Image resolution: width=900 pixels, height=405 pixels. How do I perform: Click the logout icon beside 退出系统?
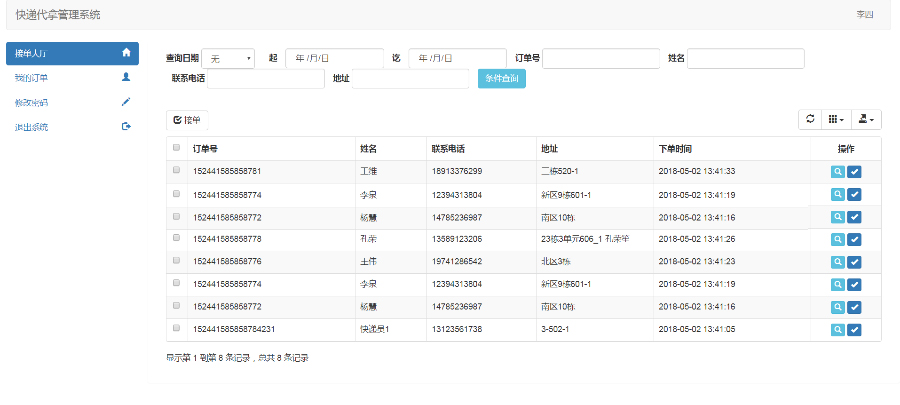(x=126, y=126)
